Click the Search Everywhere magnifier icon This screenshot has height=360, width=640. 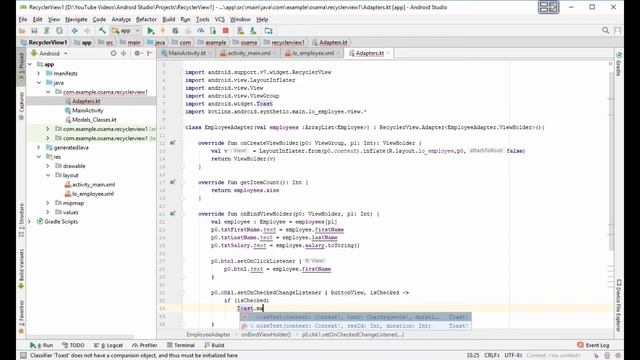[x=605, y=31]
